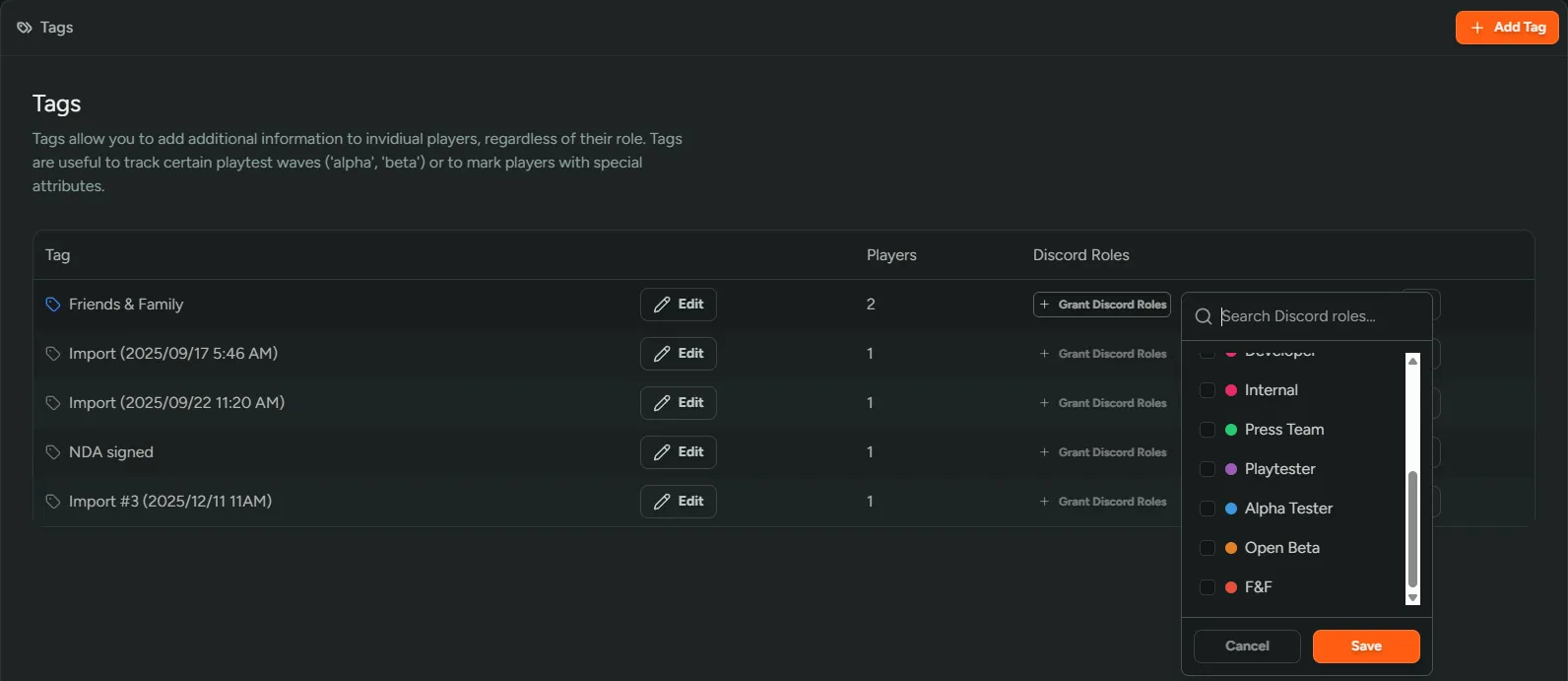
Task: Check the Internal role checkbox
Action: [x=1207, y=390]
